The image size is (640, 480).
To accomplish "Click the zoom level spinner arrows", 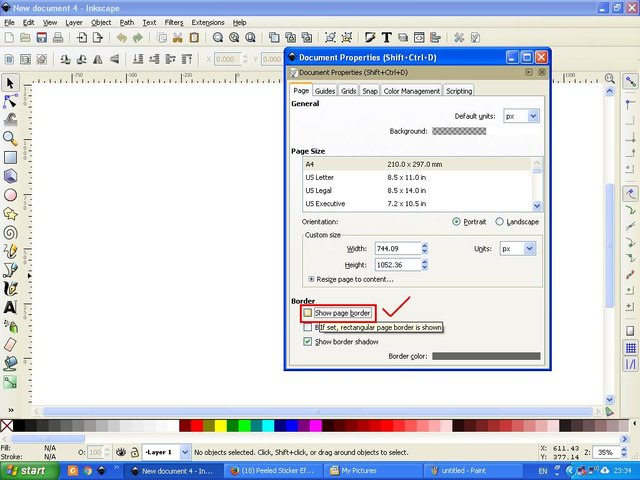I will [624, 452].
